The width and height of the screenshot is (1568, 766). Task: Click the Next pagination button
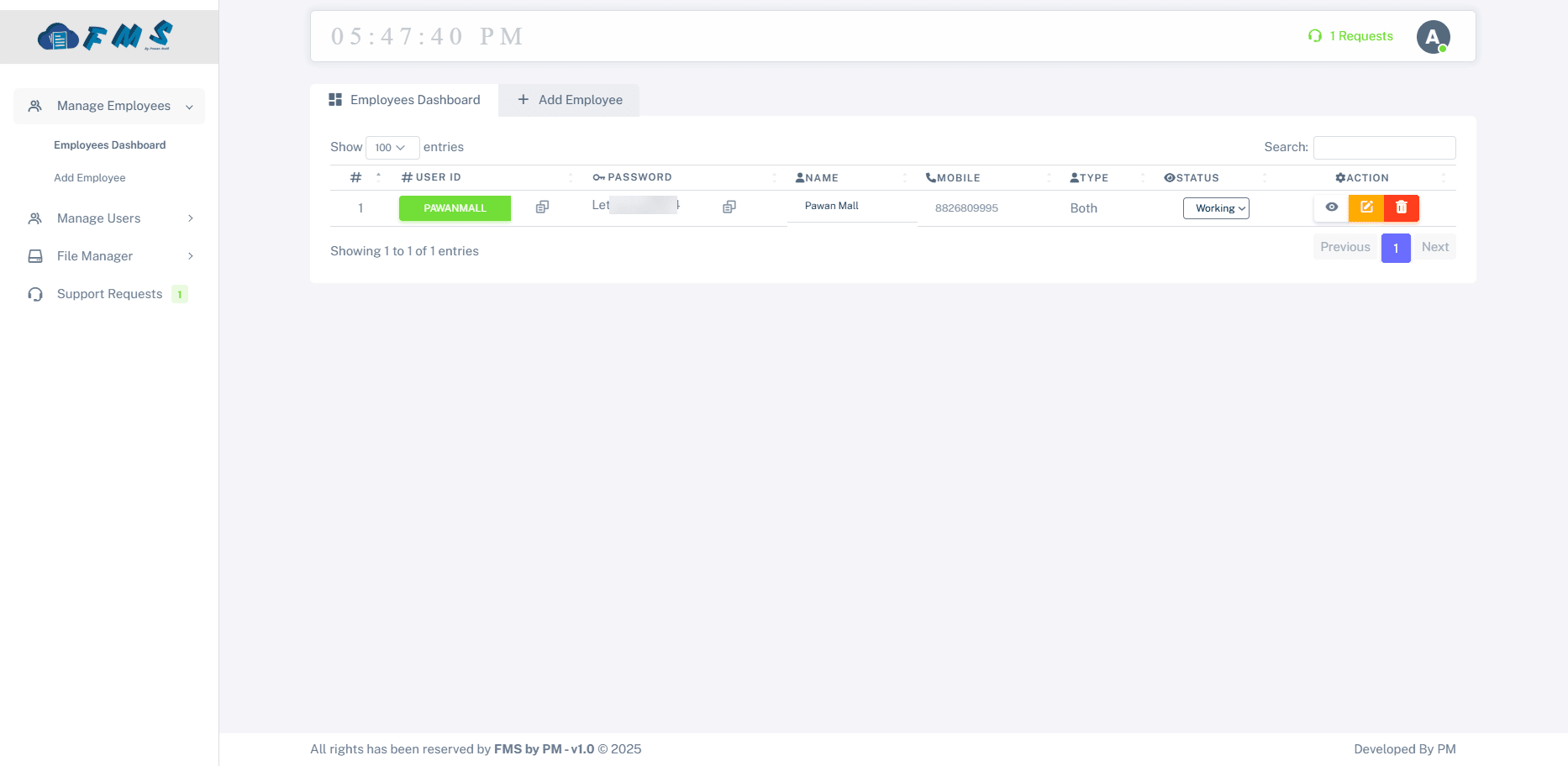click(1435, 247)
